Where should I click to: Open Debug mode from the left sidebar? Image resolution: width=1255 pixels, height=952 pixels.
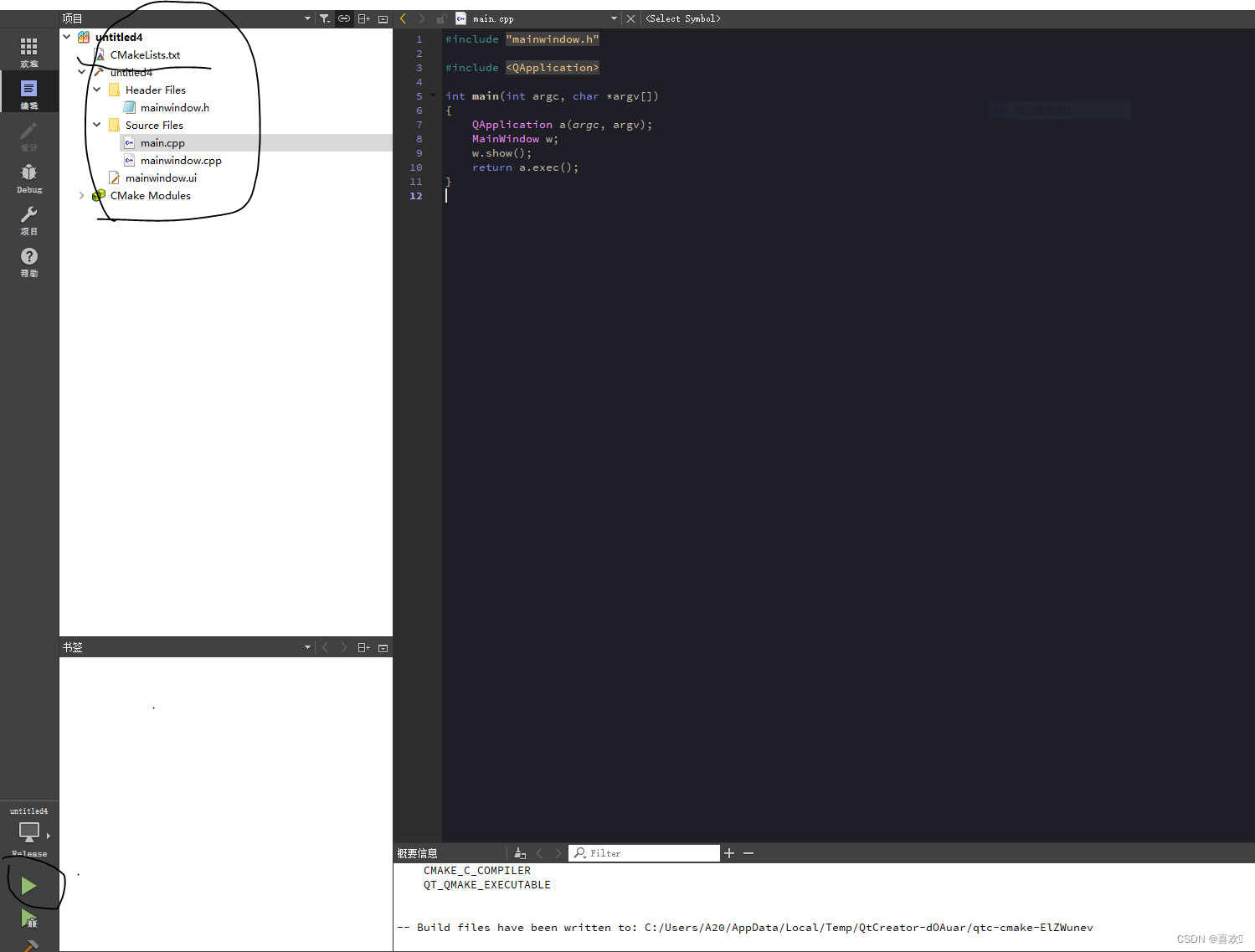(x=28, y=176)
